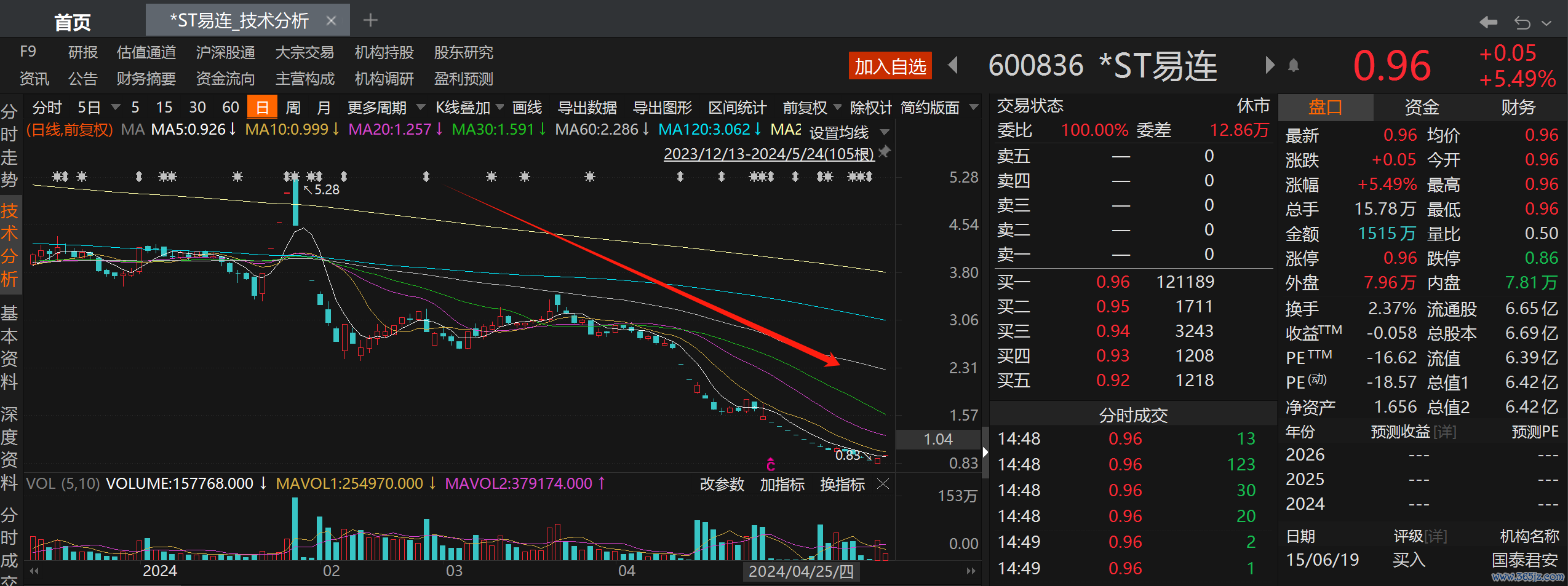Click the back arrow at the top right
This screenshot has width=1568, height=586.
pos(1488,23)
